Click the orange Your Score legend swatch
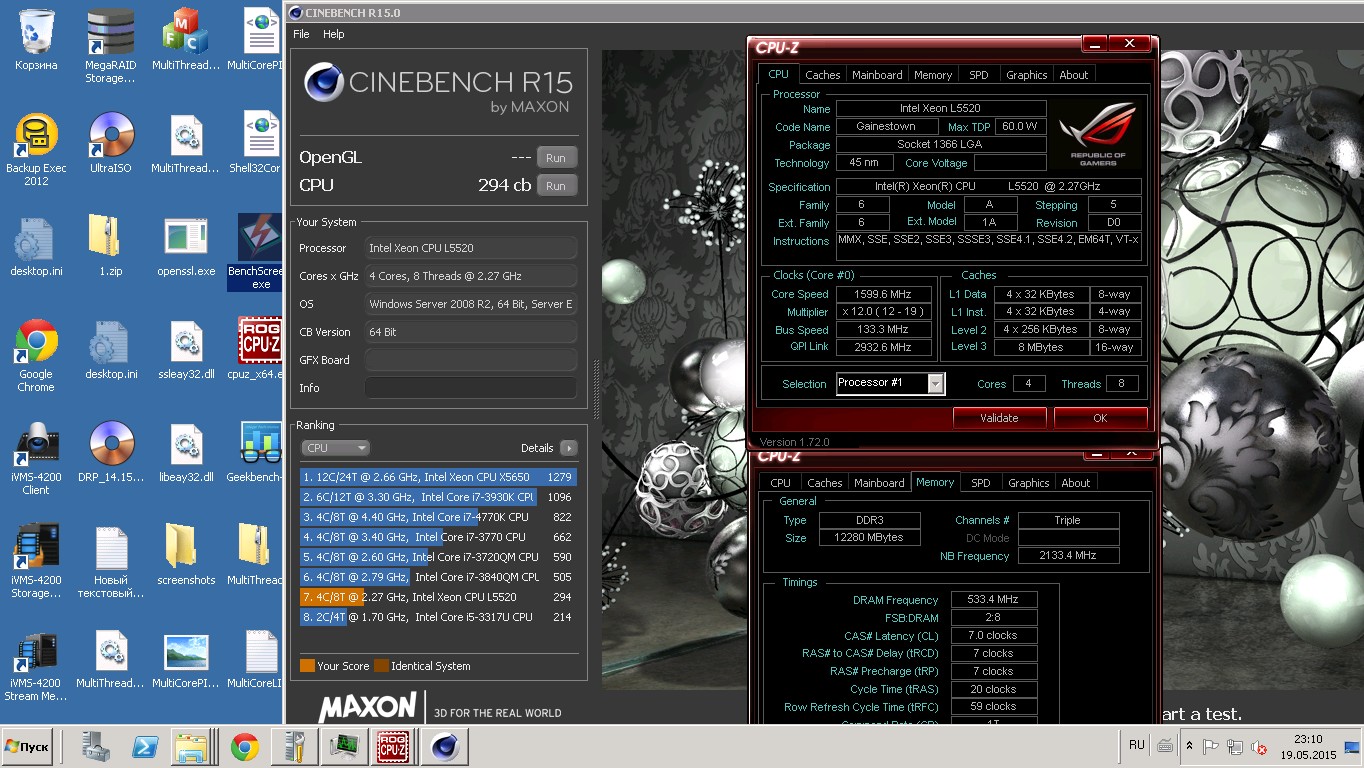This screenshot has height=768, width=1364. (307, 666)
